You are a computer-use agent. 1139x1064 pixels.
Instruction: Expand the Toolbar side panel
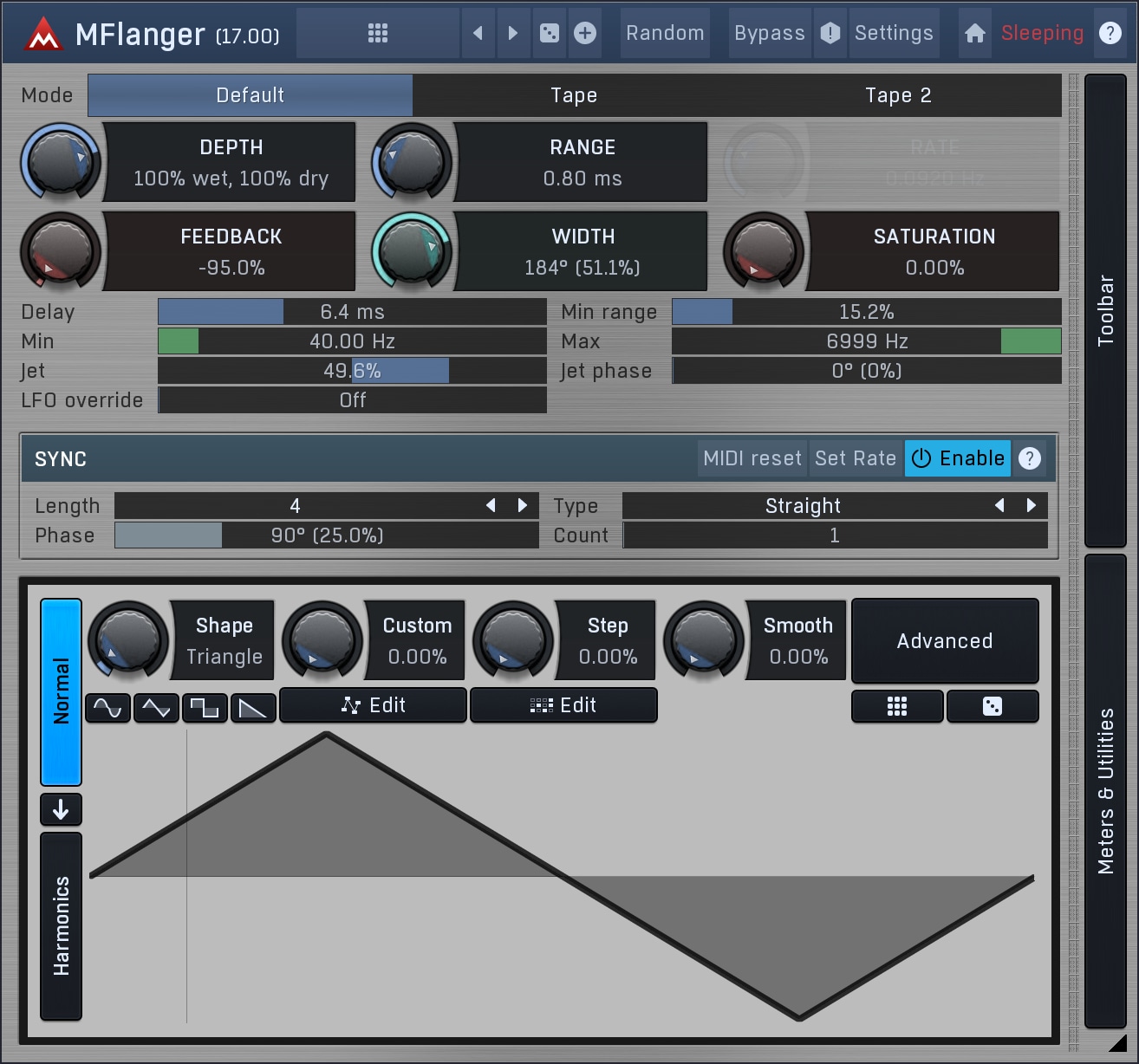tap(1105, 310)
